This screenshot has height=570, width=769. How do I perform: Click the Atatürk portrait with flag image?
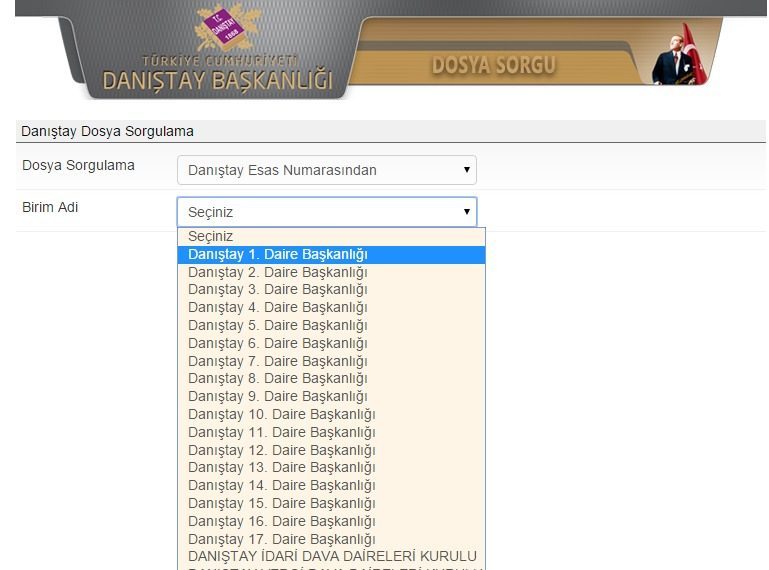point(678,55)
